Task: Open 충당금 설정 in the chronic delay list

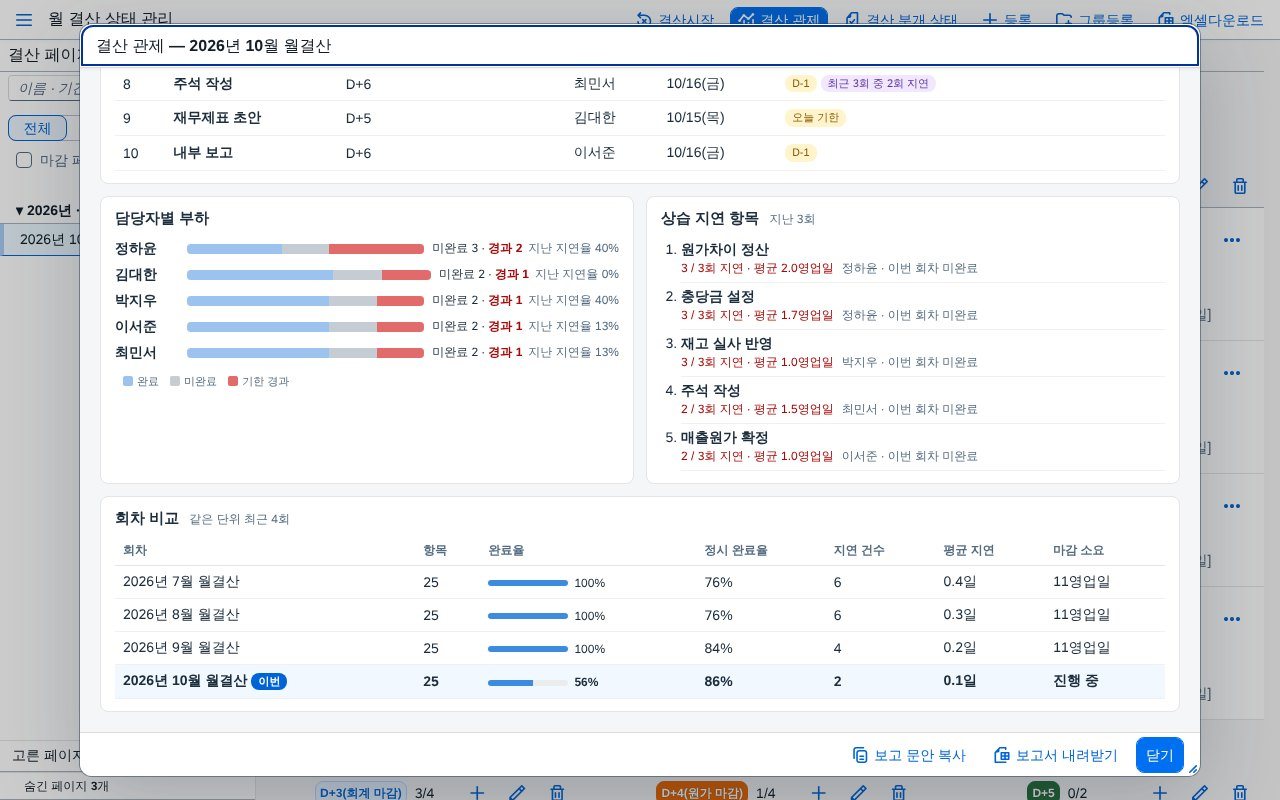Action: click(718, 297)
